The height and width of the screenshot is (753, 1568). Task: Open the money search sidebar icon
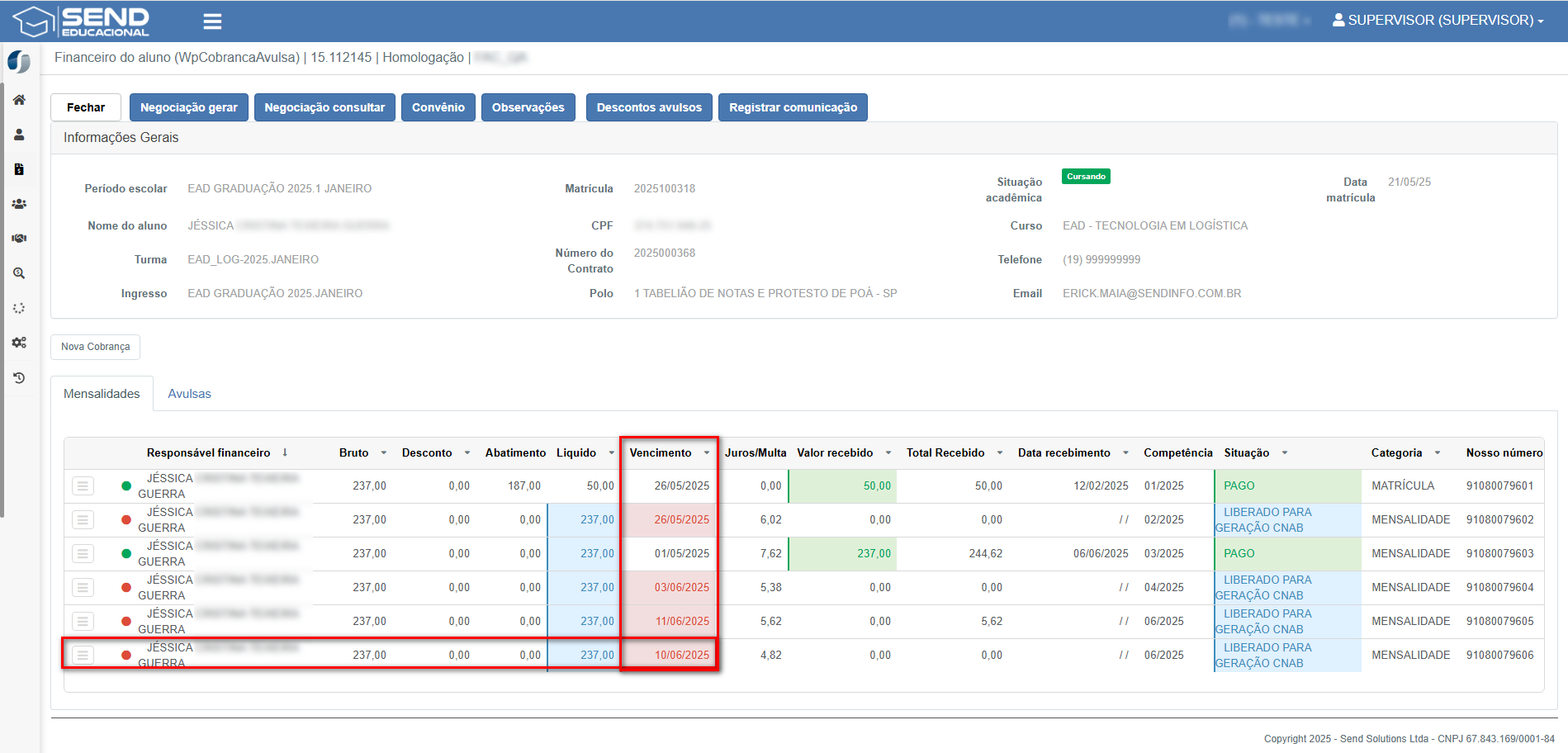pos(19,273)
